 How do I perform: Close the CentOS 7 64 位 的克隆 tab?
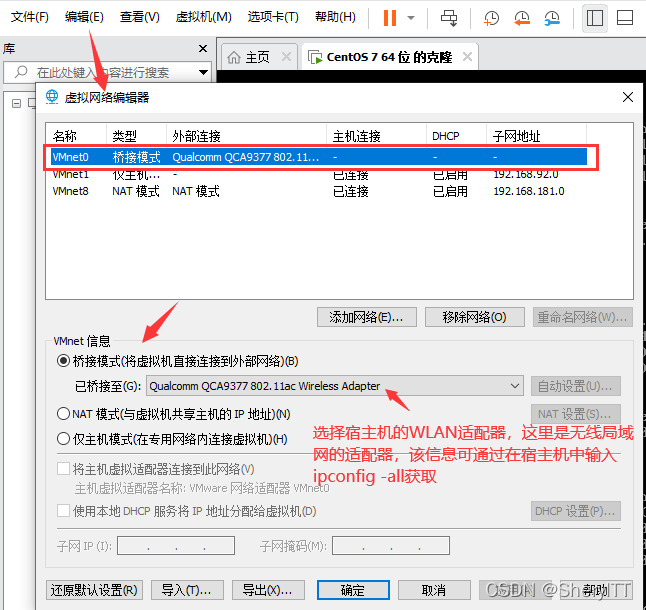coord(467,56)
